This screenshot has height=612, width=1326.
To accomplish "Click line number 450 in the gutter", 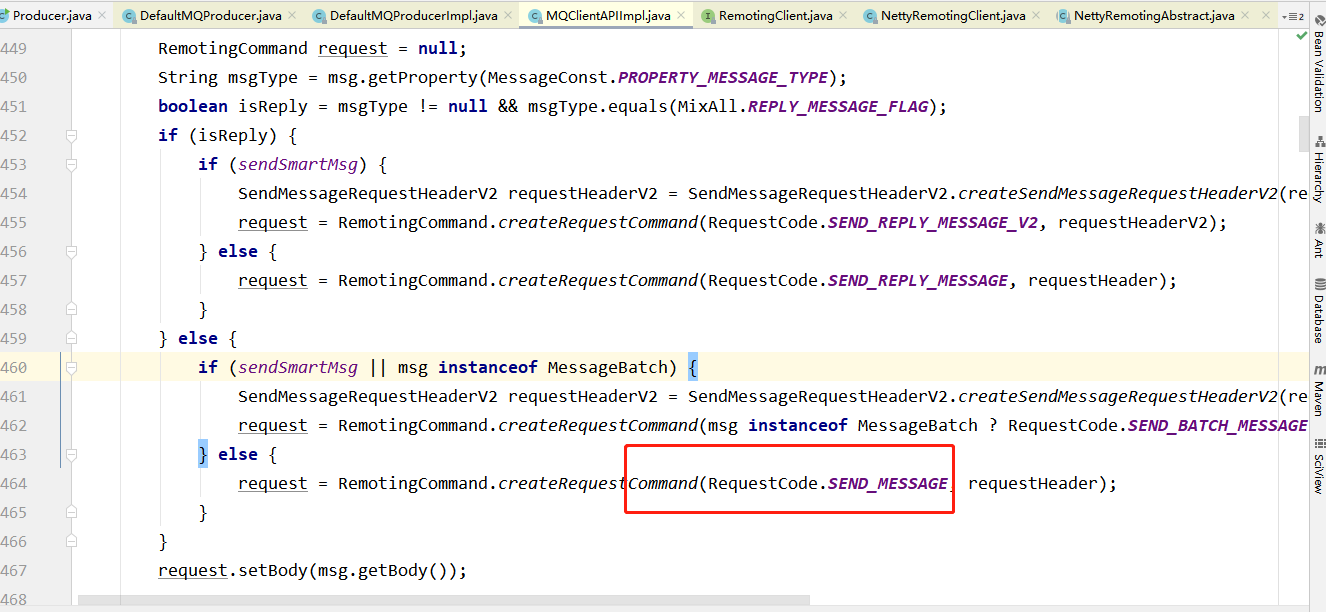I will pyautogui.click(x=14, y=77).
